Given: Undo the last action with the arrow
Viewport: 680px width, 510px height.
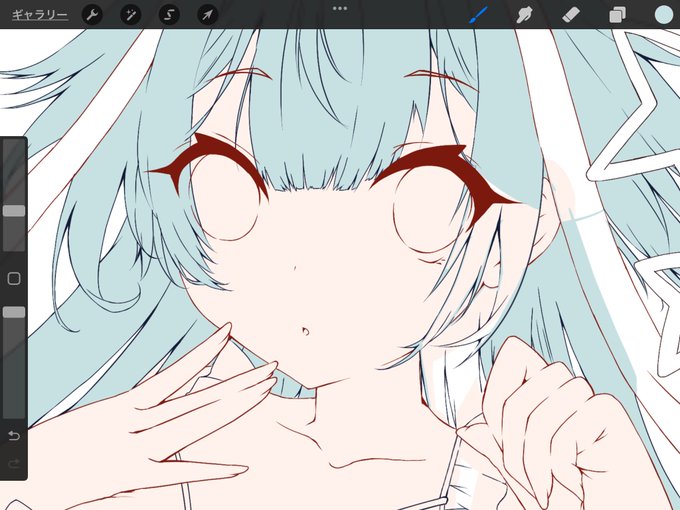Looking at the screenshot, I should tap(14, 435).
